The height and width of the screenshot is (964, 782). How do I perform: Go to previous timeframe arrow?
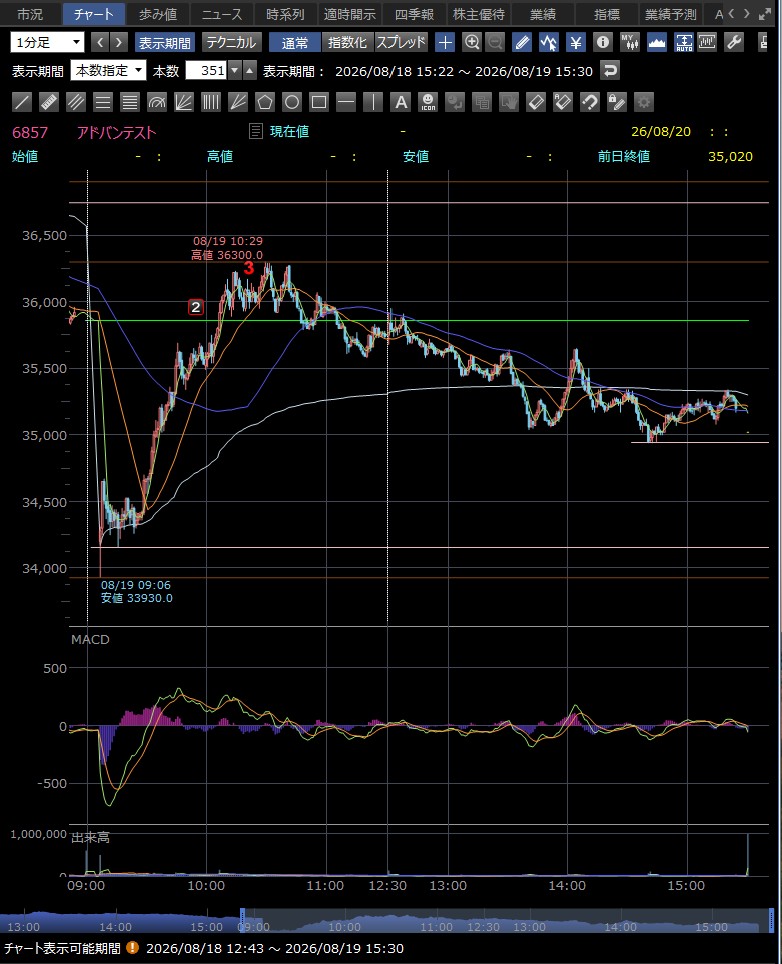[100, 42]
